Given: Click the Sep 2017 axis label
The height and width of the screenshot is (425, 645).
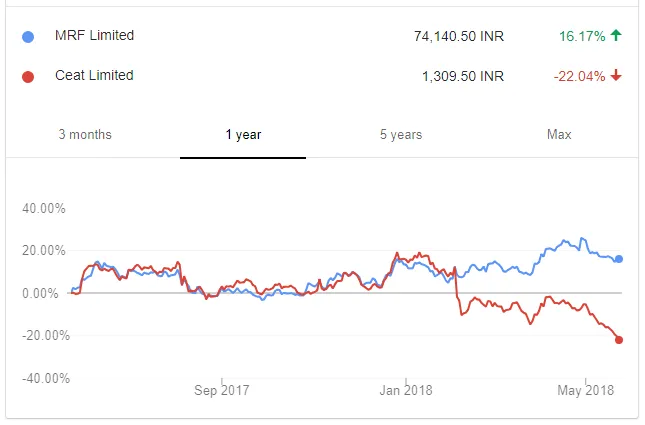Looking at the screenshot, I should pyautogui.click(x=221, y=389).
